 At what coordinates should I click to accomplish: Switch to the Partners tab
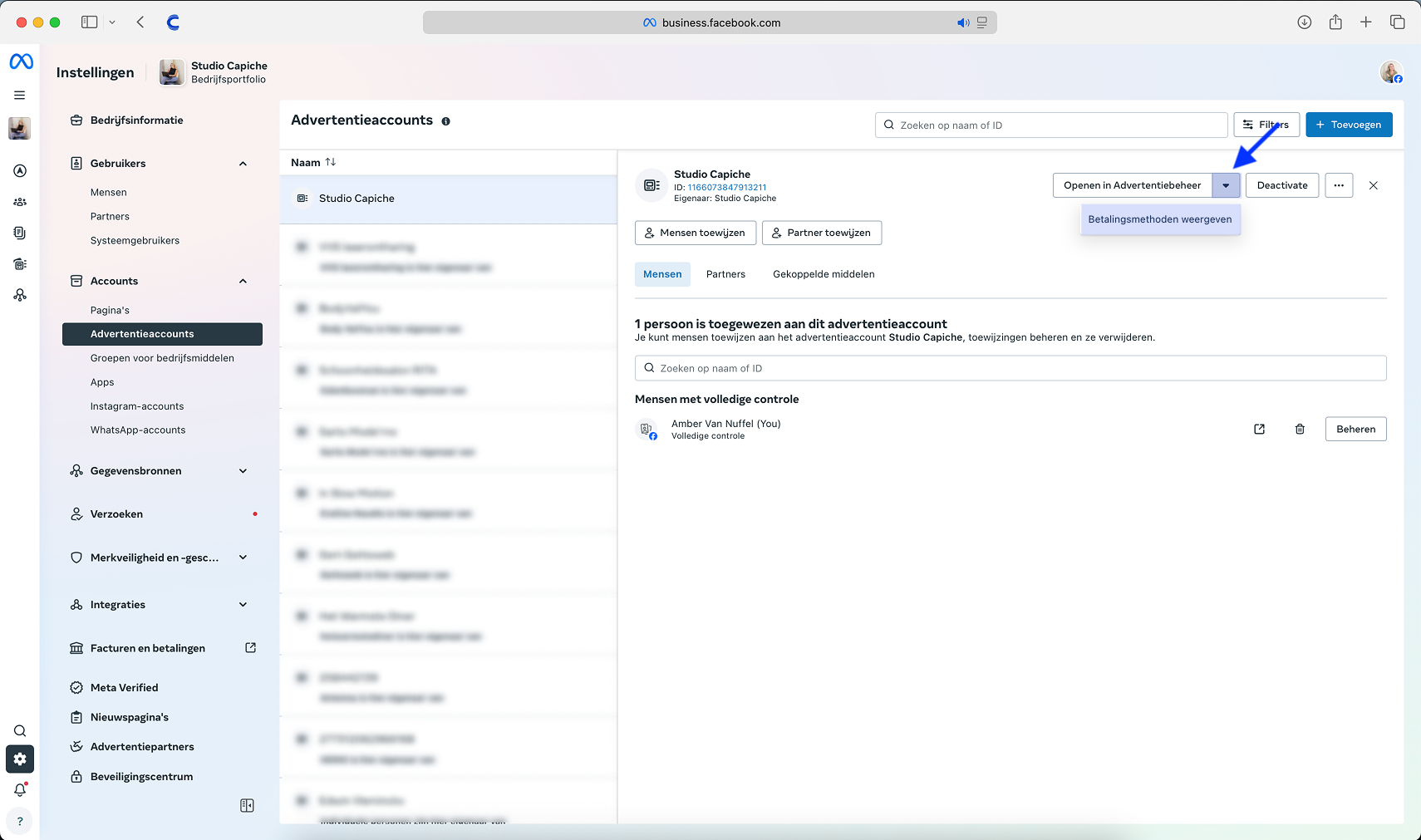pyautogui.click(x=725, y=274)
